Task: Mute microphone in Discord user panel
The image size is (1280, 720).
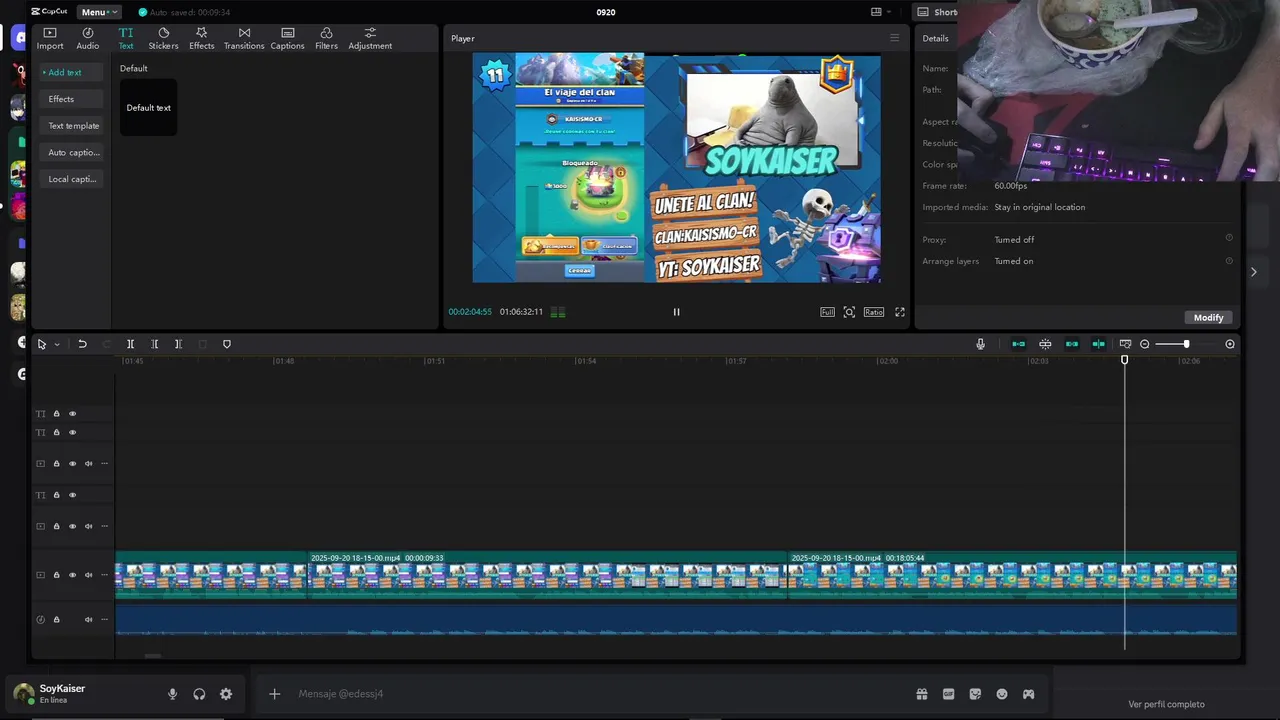Action: pyautogui.click(x=172, y=694)
